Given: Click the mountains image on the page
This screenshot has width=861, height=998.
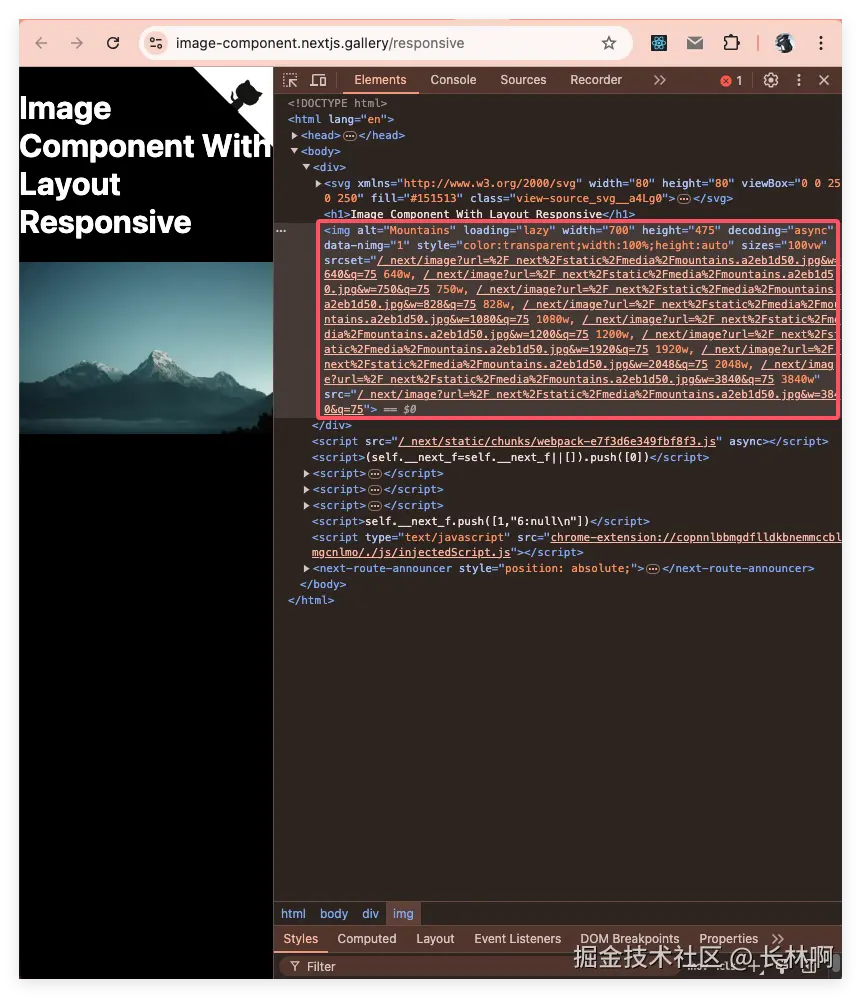Looking at the screenshot, I should point(146,348).
